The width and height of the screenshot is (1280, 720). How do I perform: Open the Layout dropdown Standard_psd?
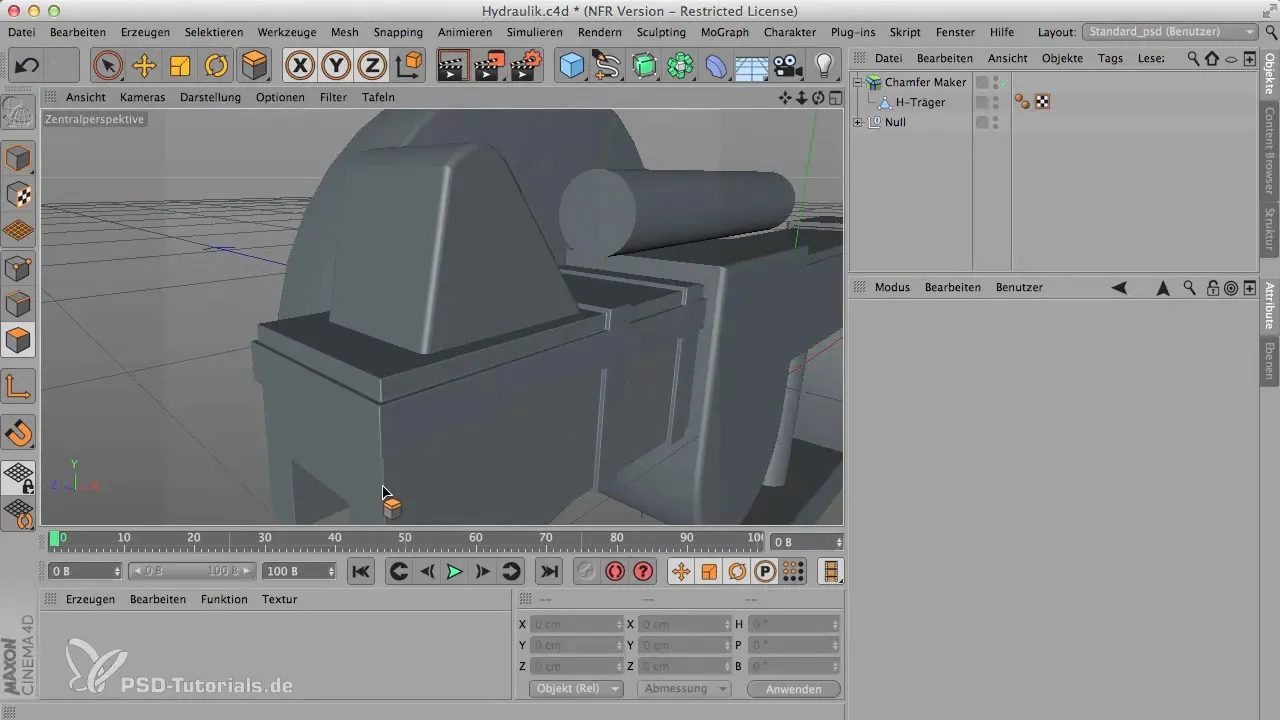1171,32
